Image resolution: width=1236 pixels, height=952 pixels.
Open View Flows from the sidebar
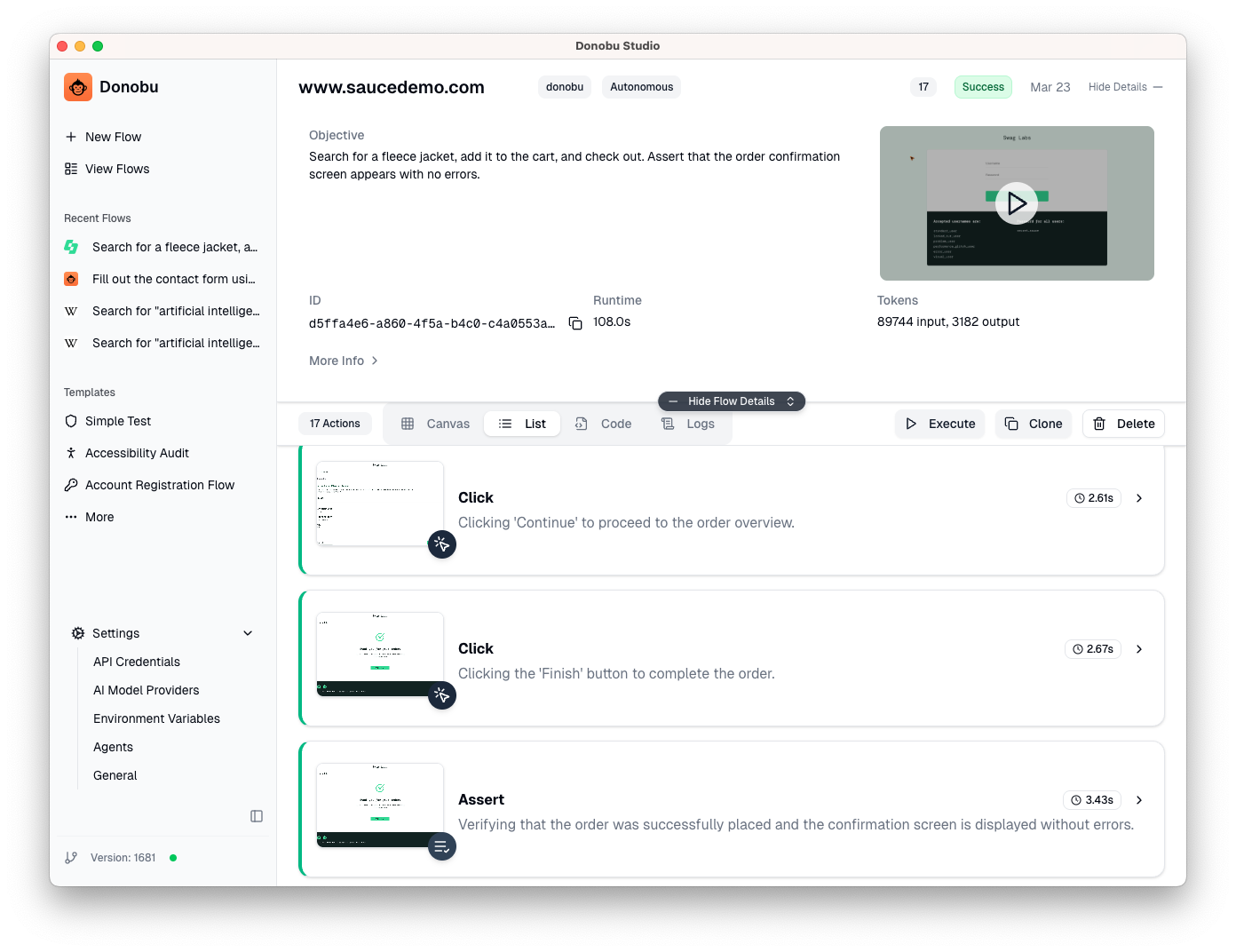(117, 169)
